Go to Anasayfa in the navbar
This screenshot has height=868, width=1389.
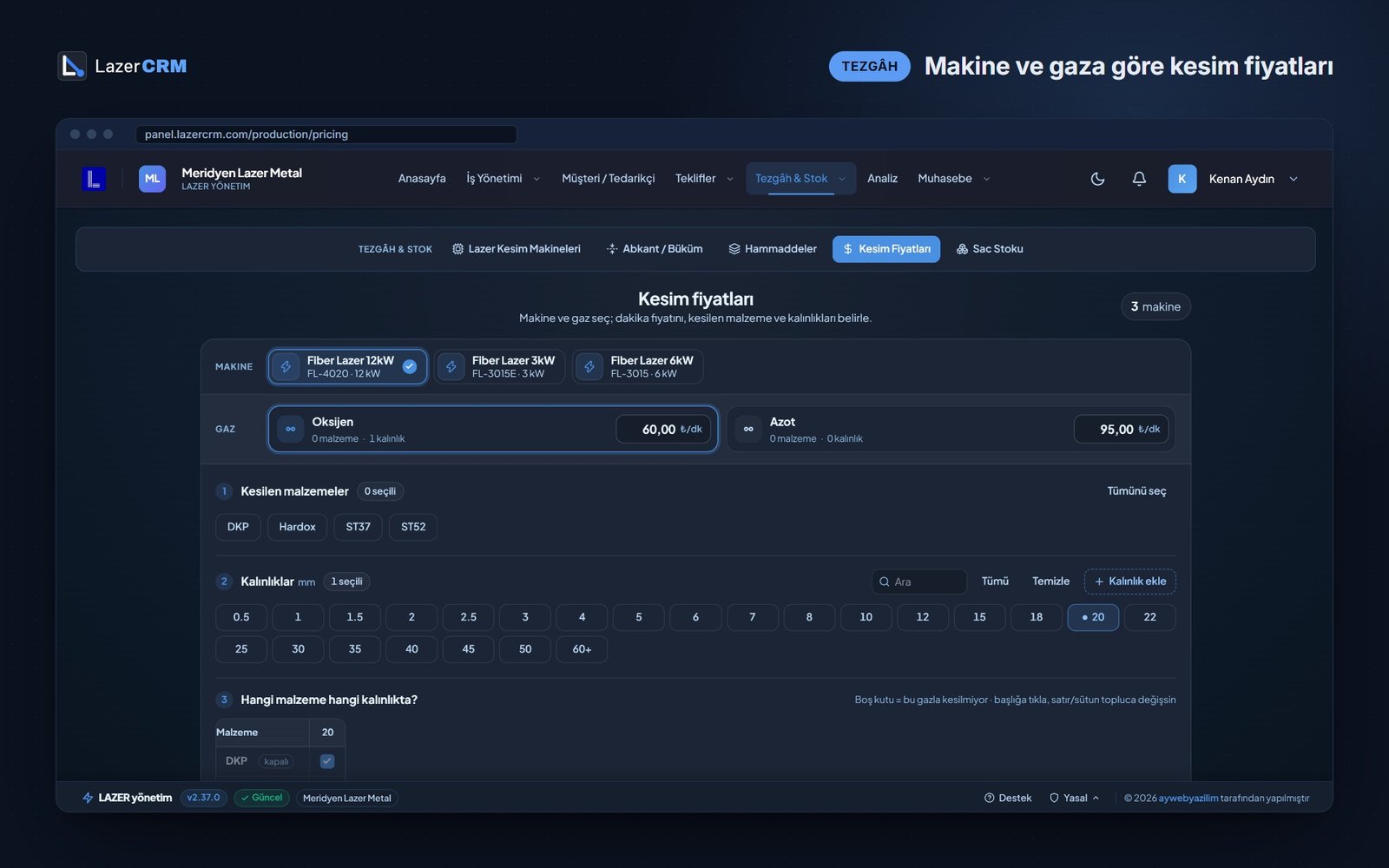[422, 179]
